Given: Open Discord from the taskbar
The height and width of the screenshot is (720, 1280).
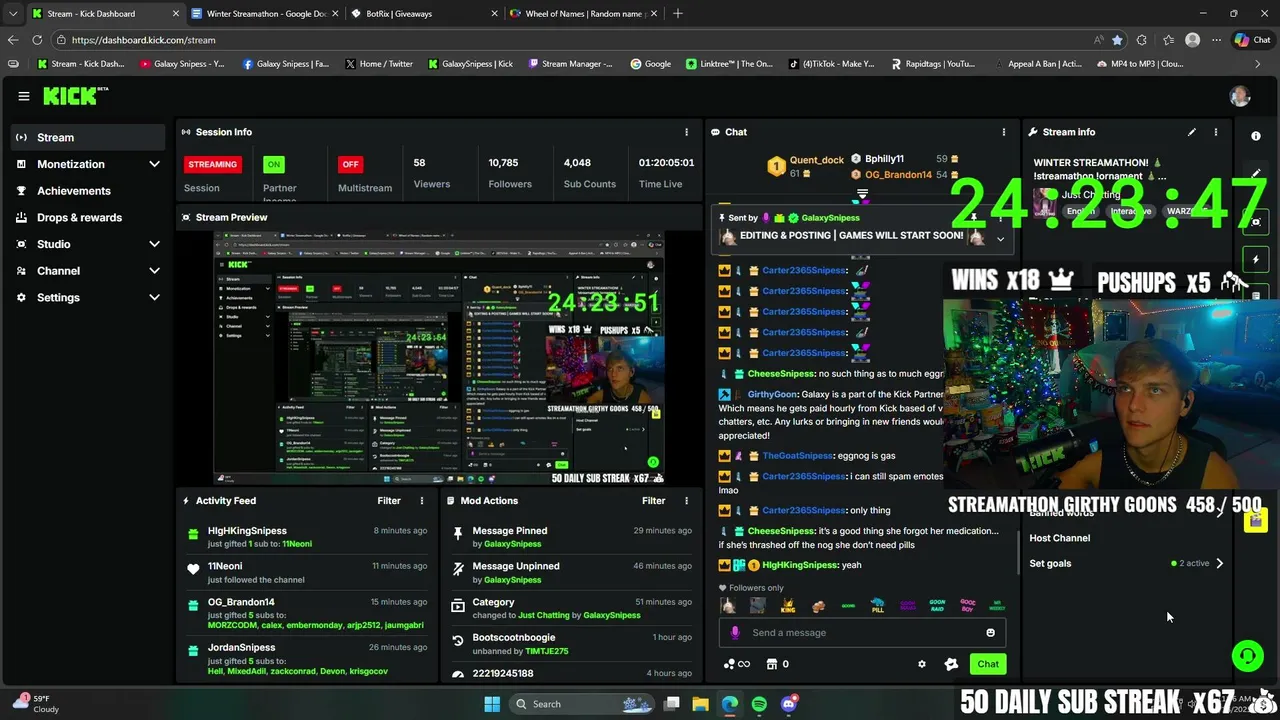Looking at the screenshot, I should pos(789,704).
